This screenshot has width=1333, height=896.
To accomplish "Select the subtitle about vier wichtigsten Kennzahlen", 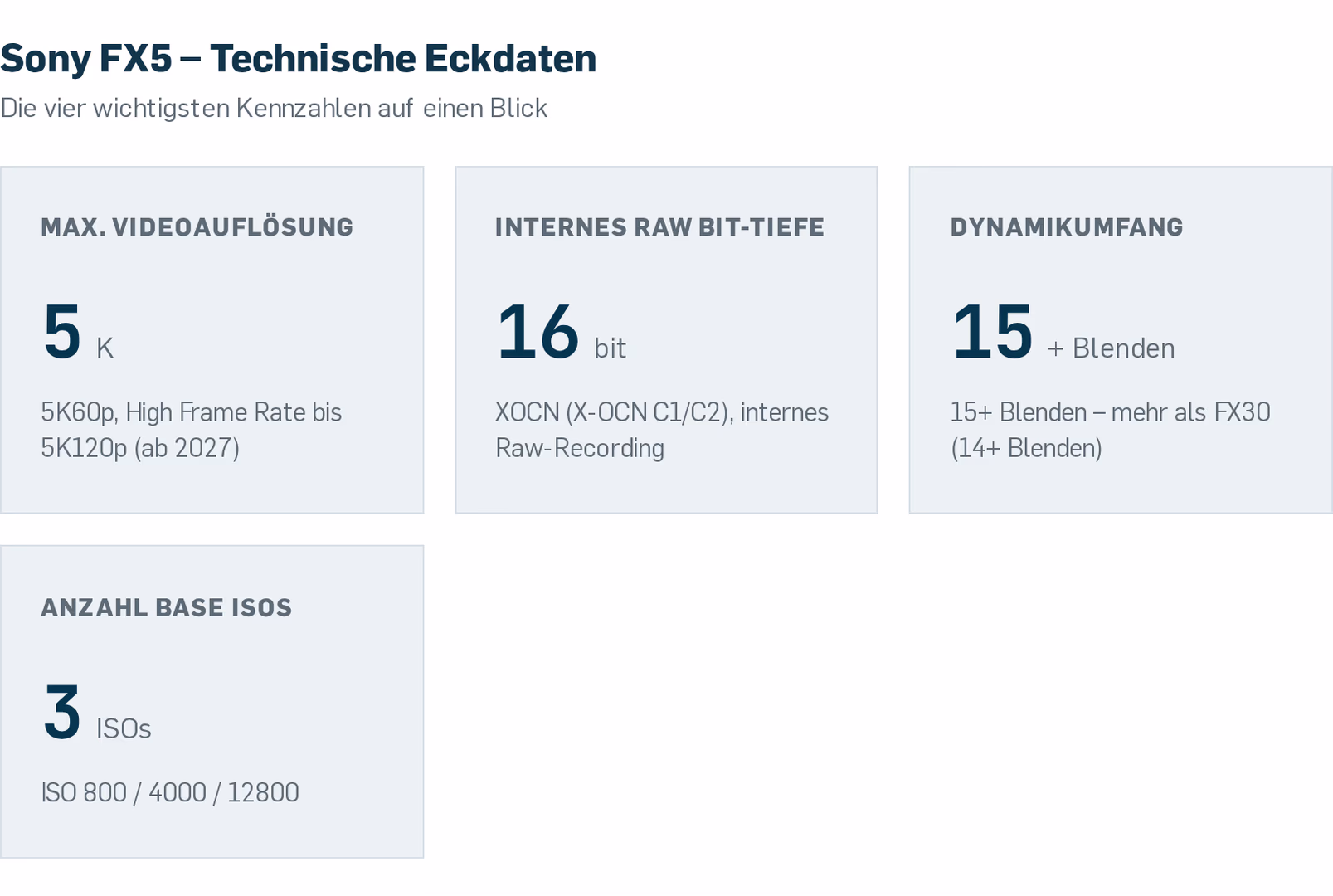I will [274, 109].
